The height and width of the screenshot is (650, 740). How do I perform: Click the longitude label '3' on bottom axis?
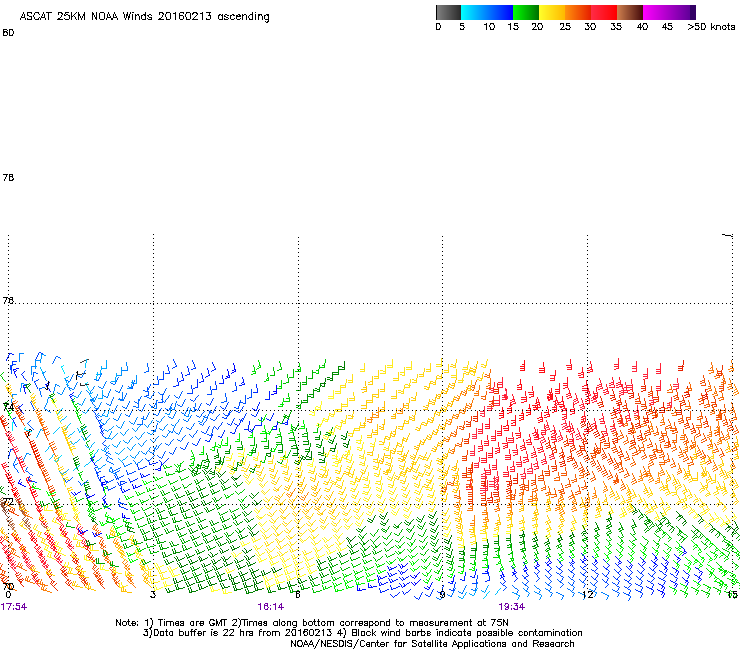coord(153,594)
